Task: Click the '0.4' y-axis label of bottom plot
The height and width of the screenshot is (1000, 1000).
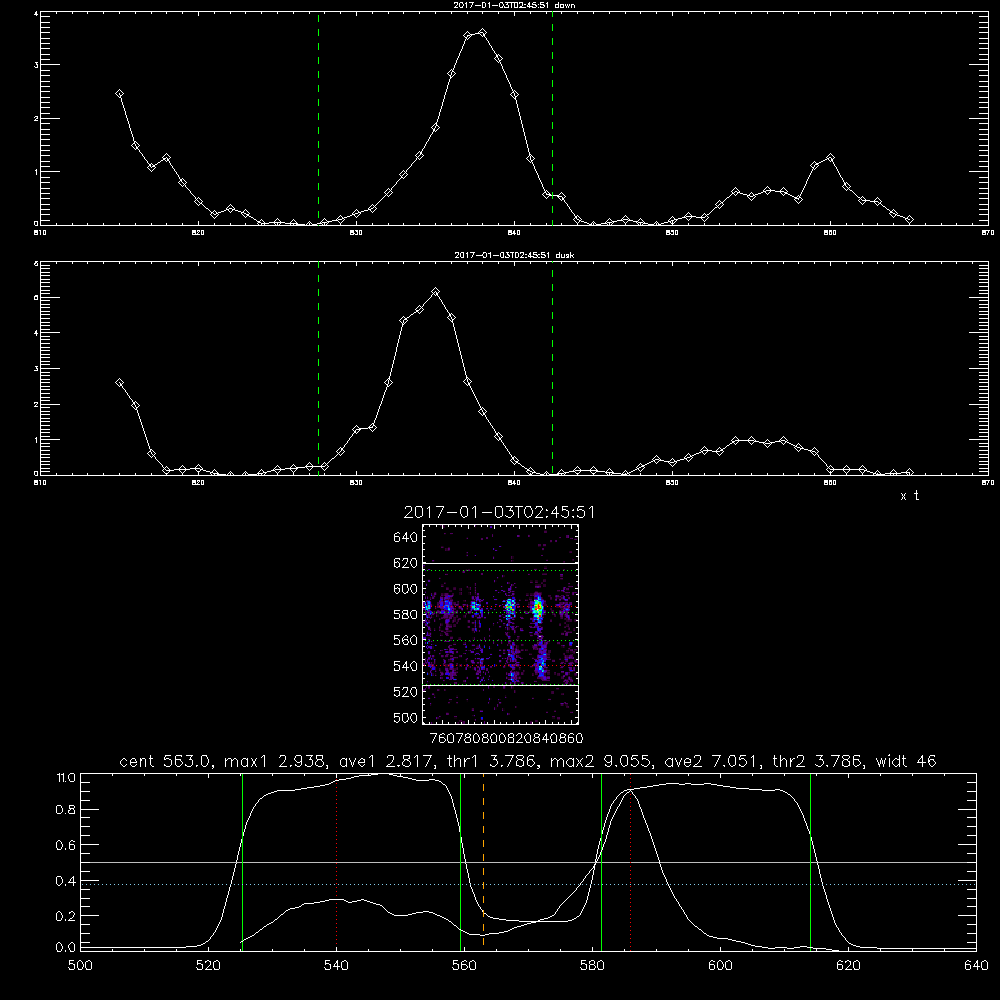Action: (66, 881)
